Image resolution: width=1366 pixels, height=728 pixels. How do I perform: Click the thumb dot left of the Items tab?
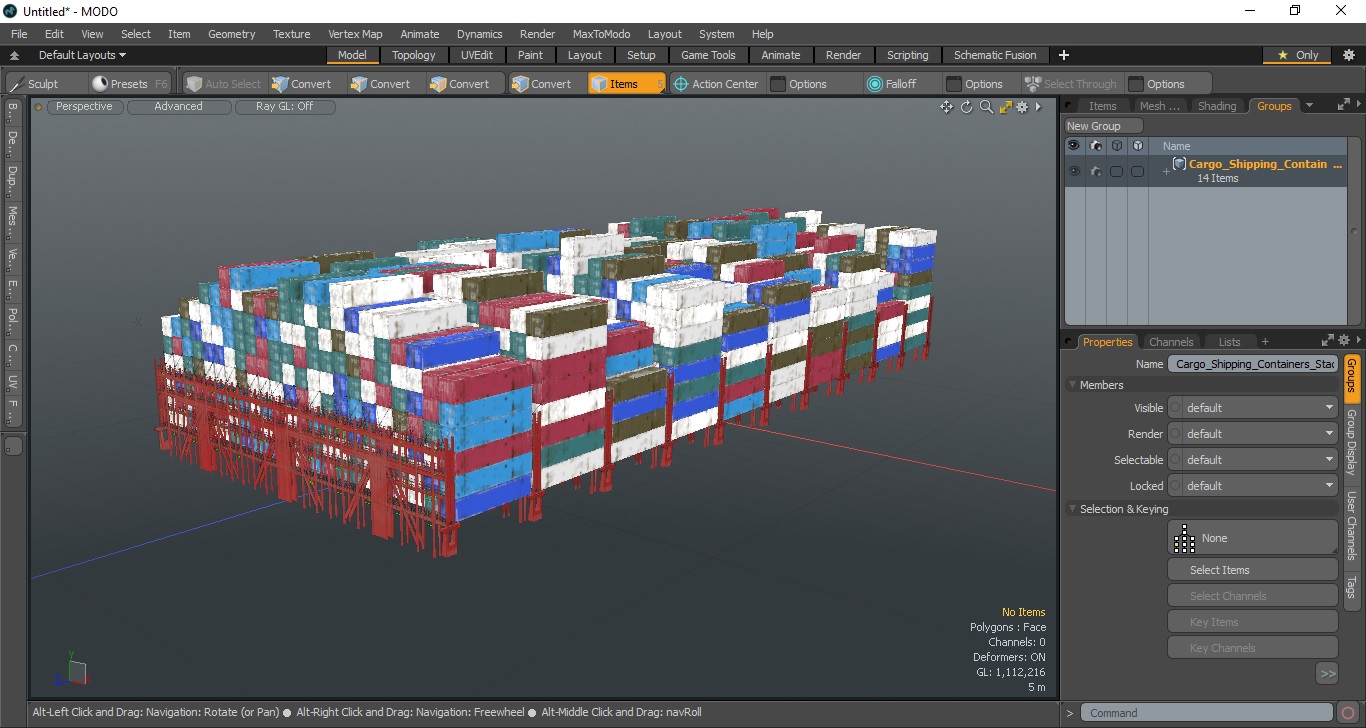point(1069,106)
